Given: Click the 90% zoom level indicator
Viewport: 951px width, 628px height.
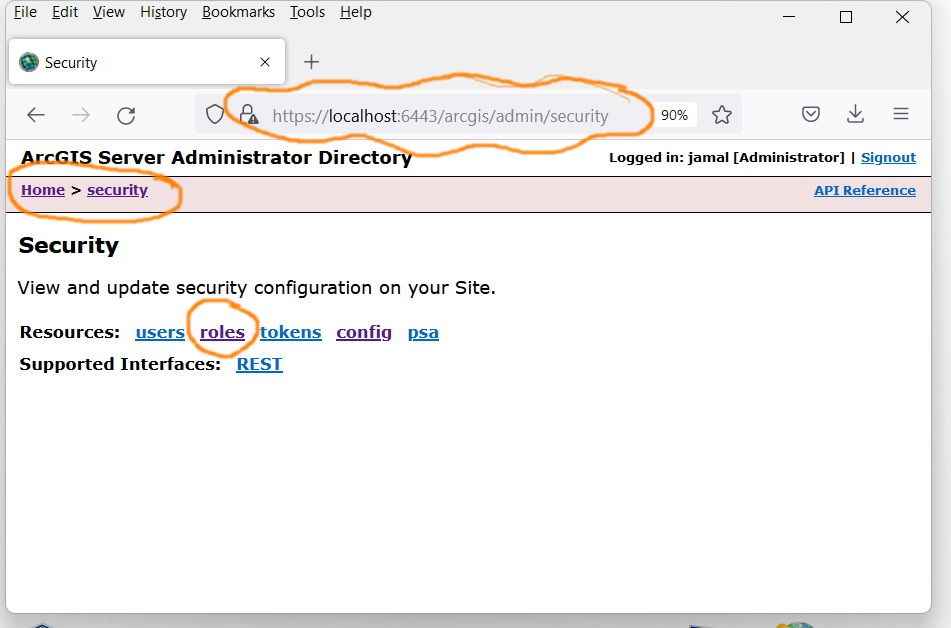Looking at the screenshot, I should (674, 115).
